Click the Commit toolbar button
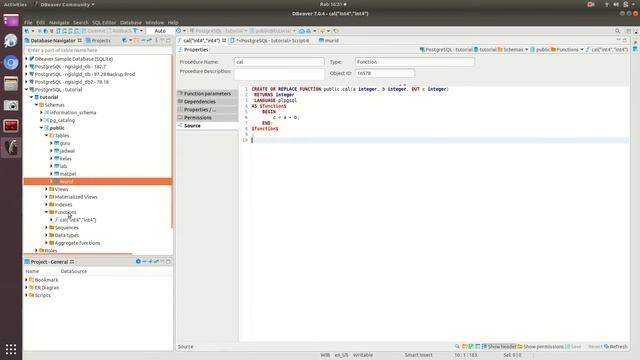The image size is (640, 360). click(93, 31)
